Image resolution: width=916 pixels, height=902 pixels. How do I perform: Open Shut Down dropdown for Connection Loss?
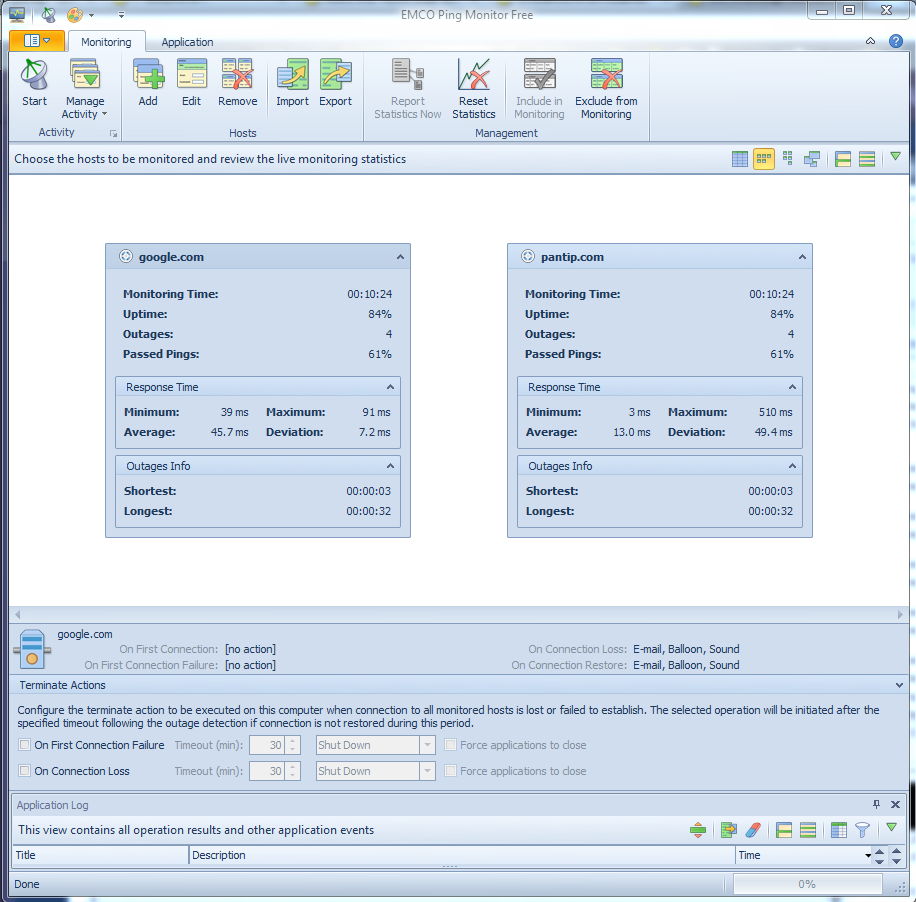[x=428, y=771]
